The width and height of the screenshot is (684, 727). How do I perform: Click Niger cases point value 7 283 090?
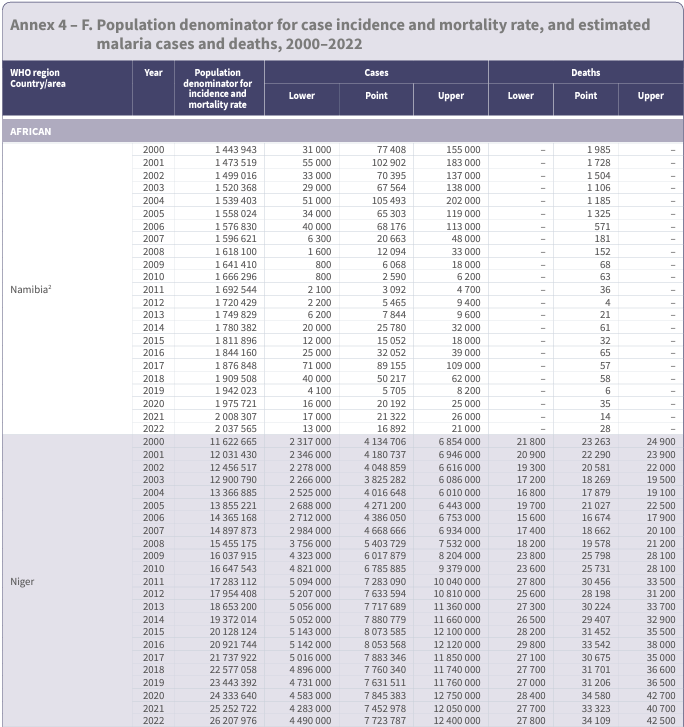click(385, 582)
